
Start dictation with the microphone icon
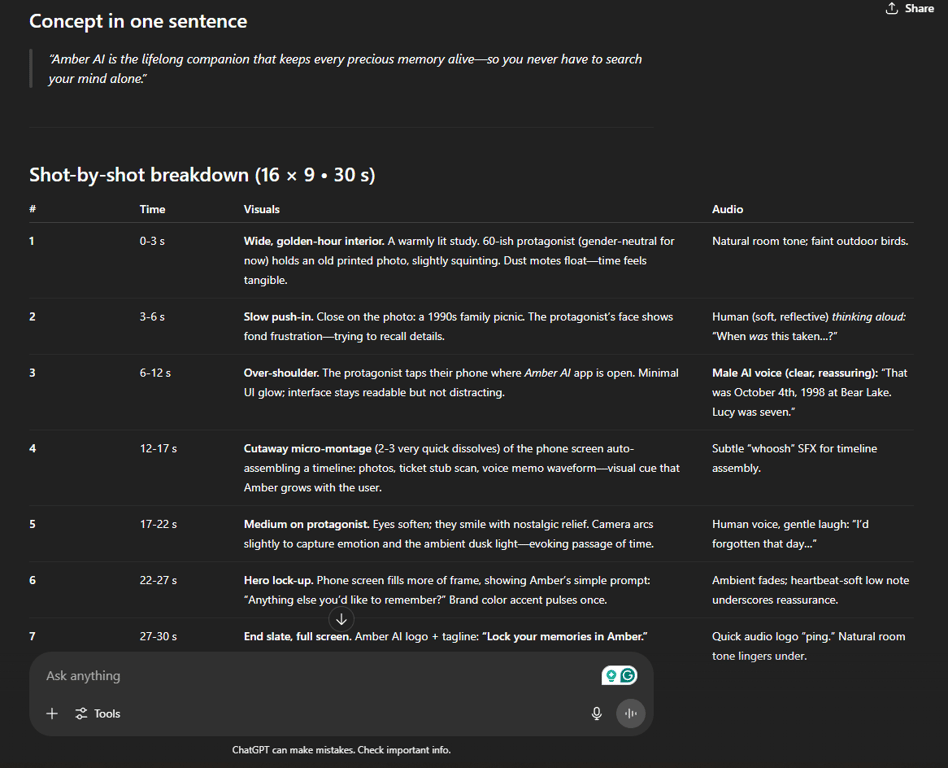tap(597, 714)
